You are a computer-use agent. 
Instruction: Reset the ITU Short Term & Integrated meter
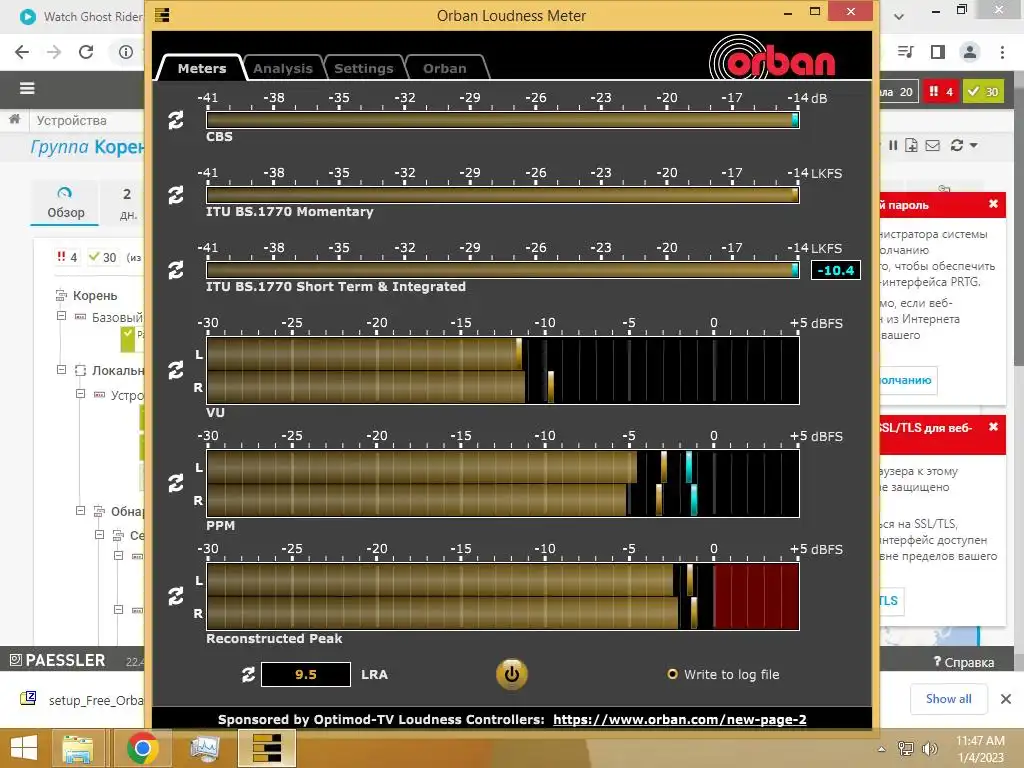pyautogui.click(x=176, y=270)
